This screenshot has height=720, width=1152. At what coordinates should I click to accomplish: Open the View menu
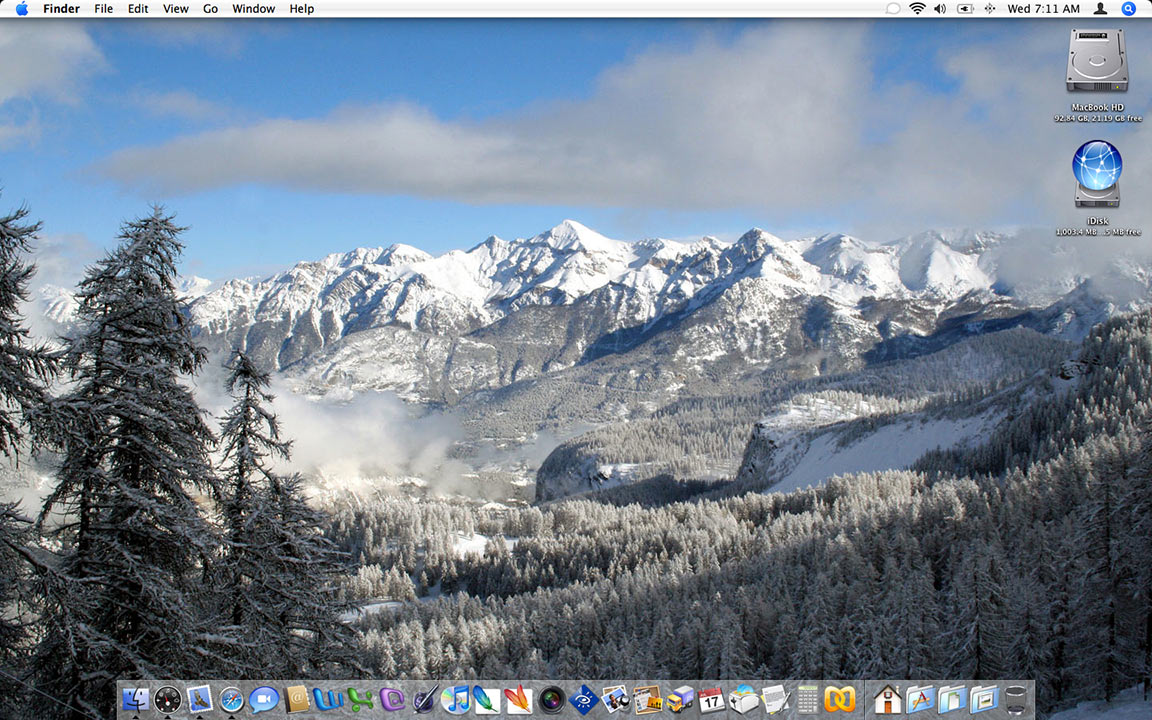pyautogui.click(x=176, y=9)
